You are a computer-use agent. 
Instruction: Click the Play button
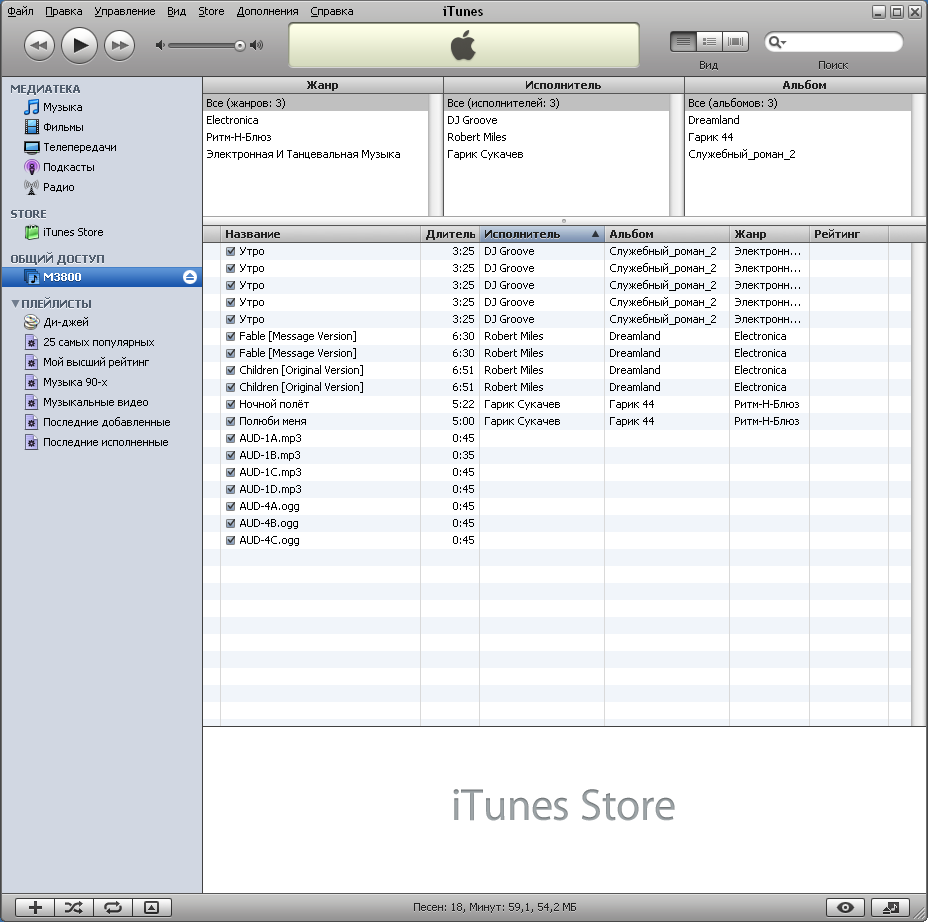(80, 45)
